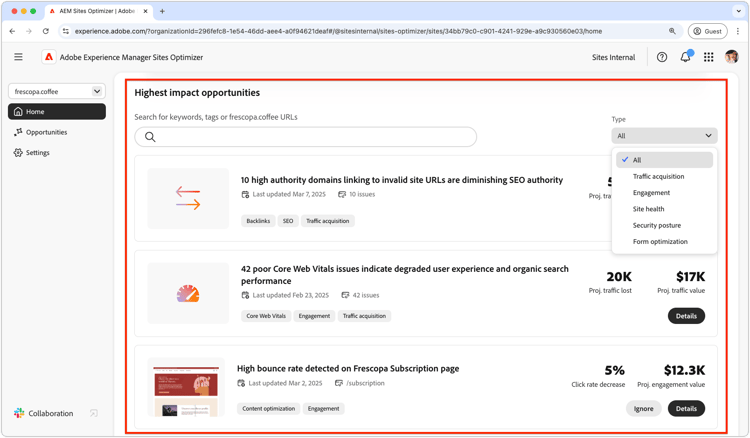Click Engagement tag on bounce rate card
Image resolution: width=750 pixels, height=438 pixels.
click(323, 409)
